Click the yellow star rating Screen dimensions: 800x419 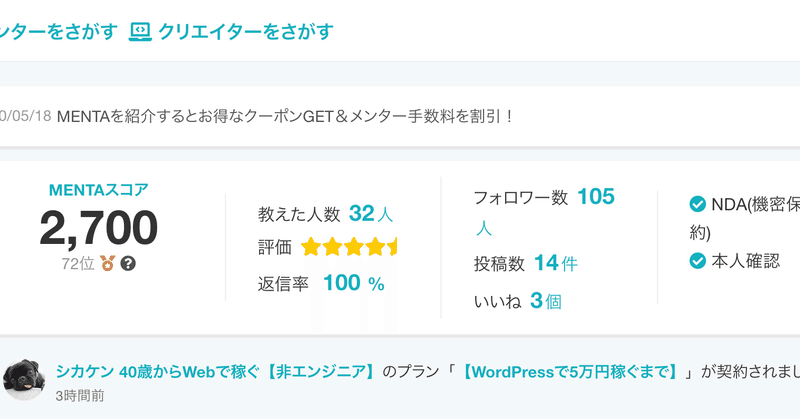348,247
